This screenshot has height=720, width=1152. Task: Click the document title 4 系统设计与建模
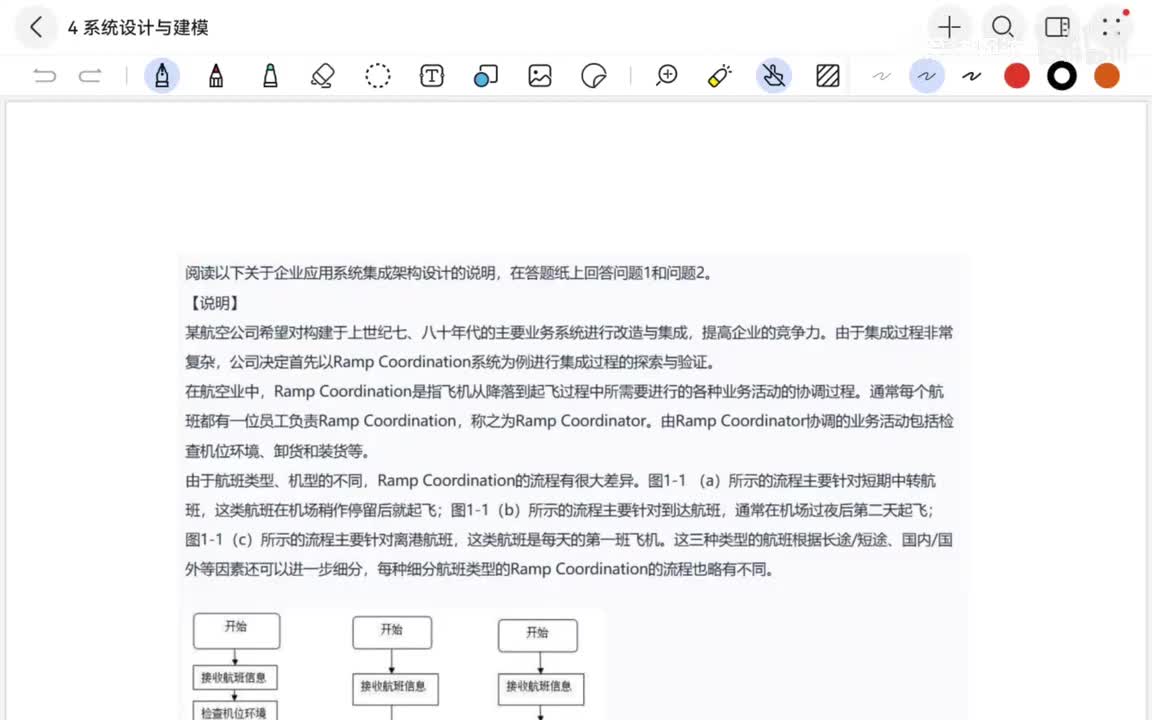(138, 27)
